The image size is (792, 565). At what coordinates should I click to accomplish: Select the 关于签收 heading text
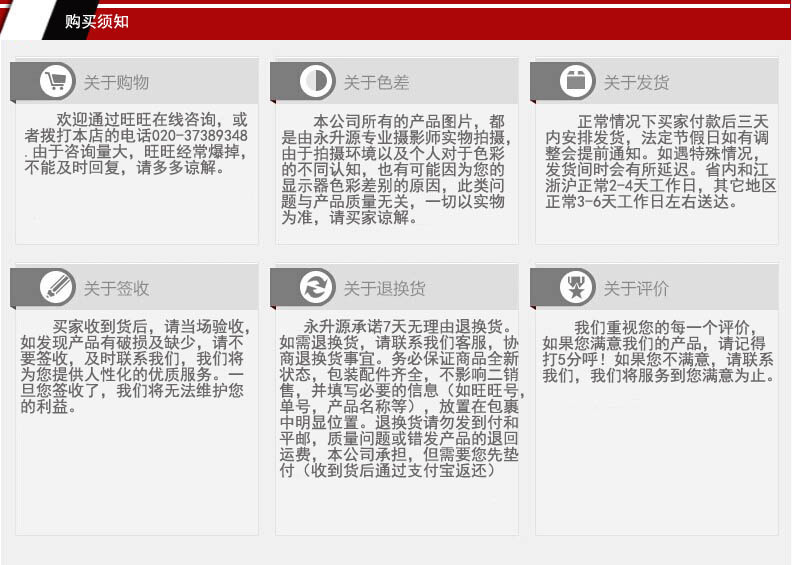(x=116, y=289)
